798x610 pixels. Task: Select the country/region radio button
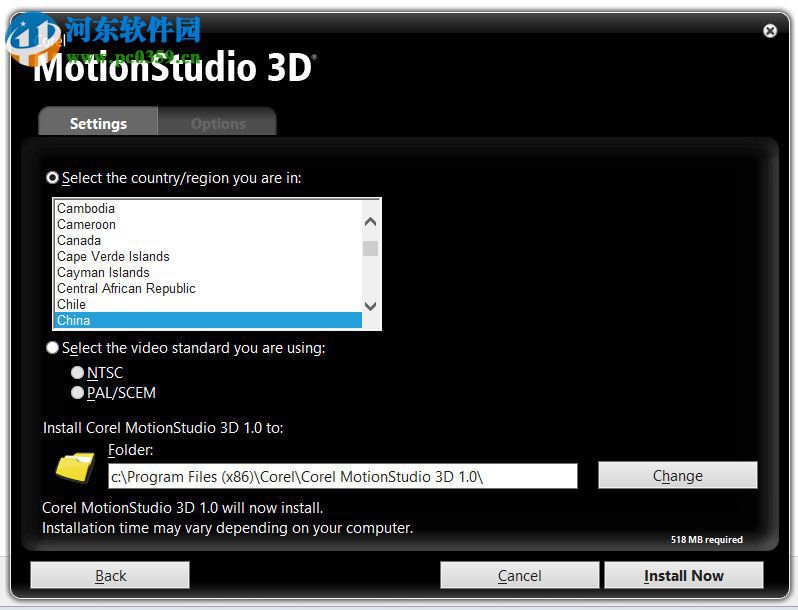point(52,178)
